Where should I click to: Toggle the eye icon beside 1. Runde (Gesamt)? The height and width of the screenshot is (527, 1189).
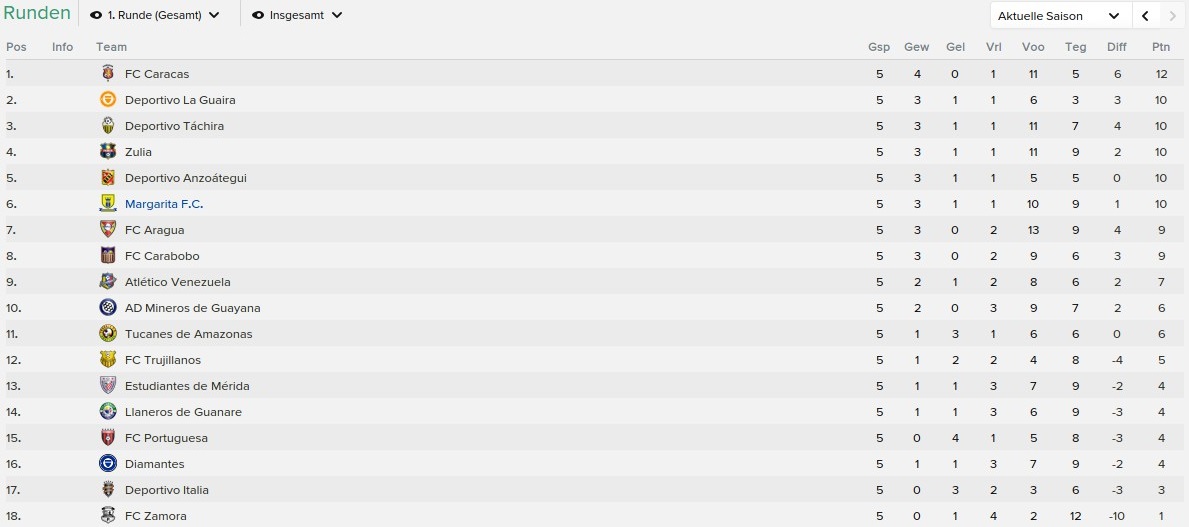click(96, 15)
